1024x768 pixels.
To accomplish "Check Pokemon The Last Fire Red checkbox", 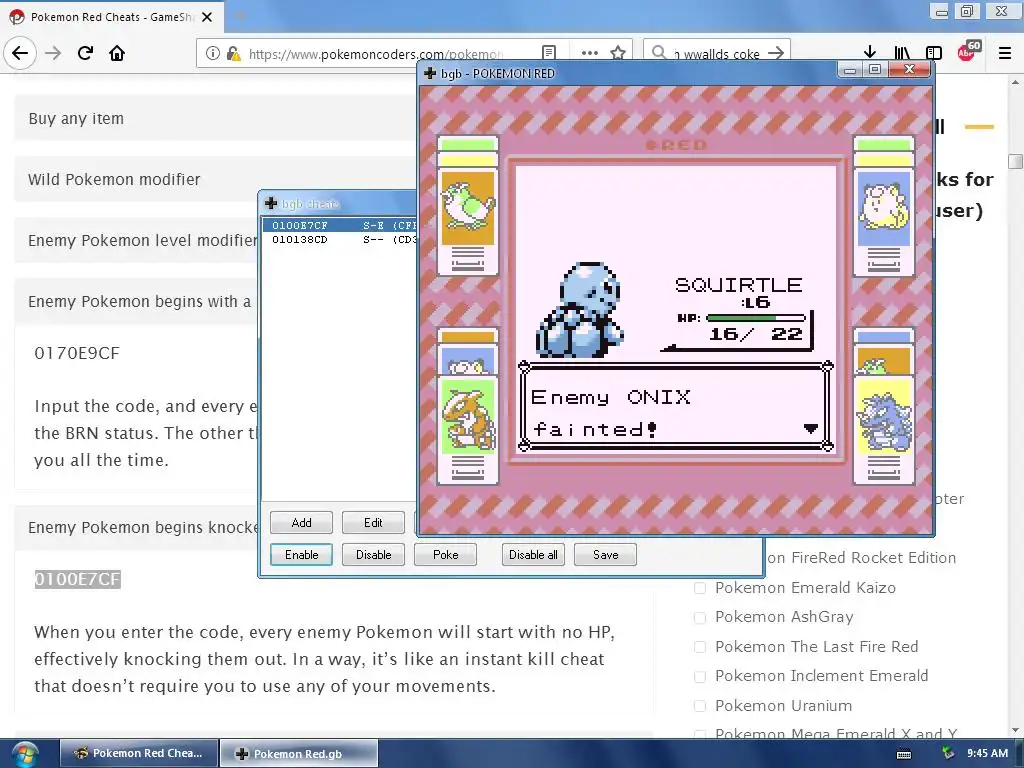I will coord(700,647).
